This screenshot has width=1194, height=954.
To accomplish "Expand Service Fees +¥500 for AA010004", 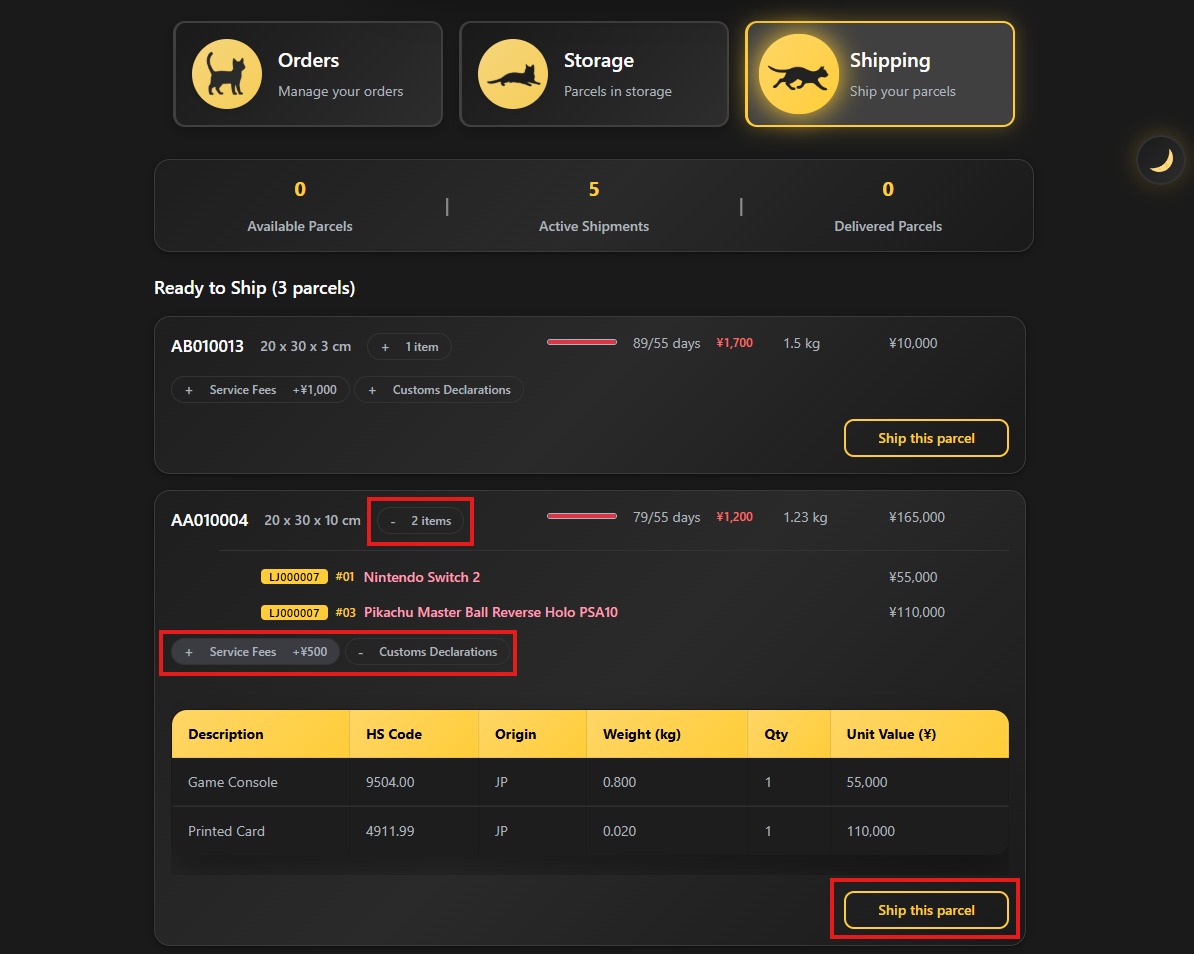I will pyautogui.click(x=256, y=652).
